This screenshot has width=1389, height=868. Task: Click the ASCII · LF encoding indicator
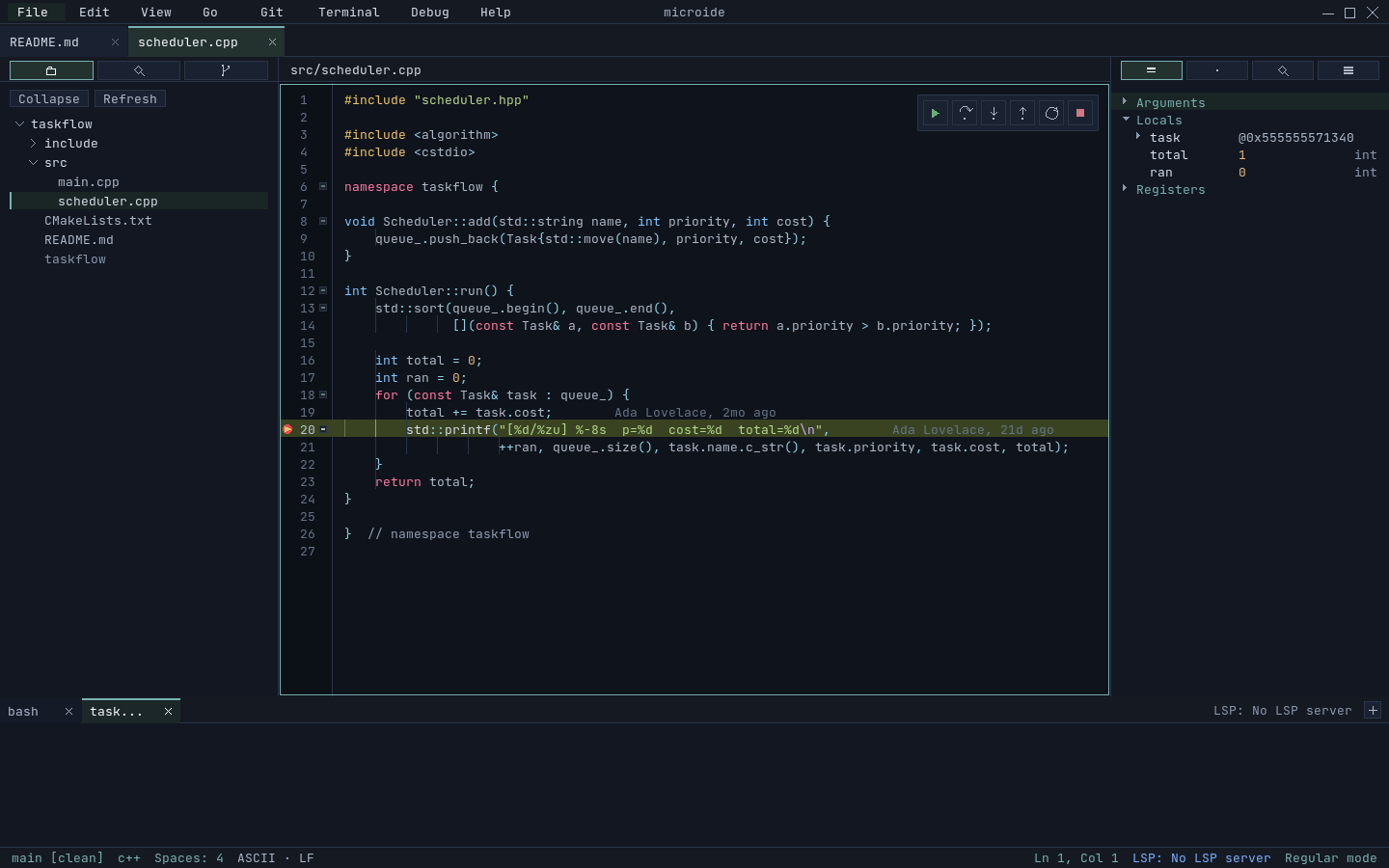275,858
